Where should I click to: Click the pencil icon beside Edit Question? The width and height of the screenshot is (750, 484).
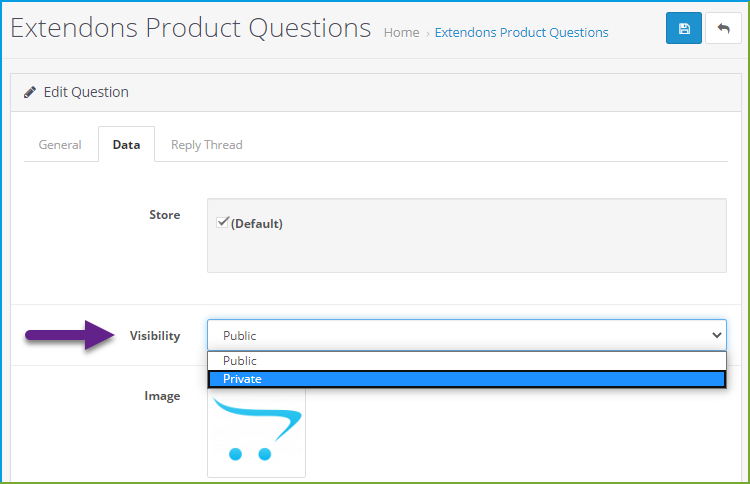click(30, 92)
